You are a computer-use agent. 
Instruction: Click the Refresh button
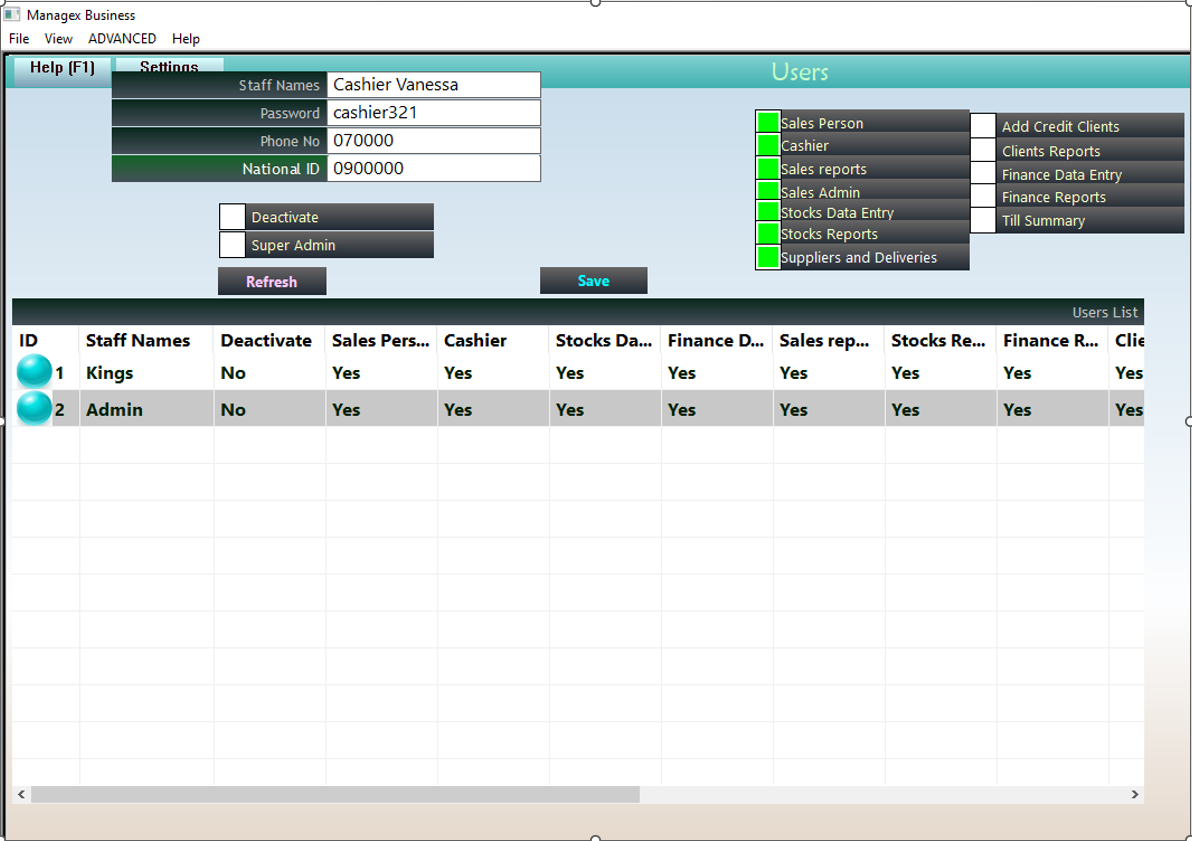[272, 282]
